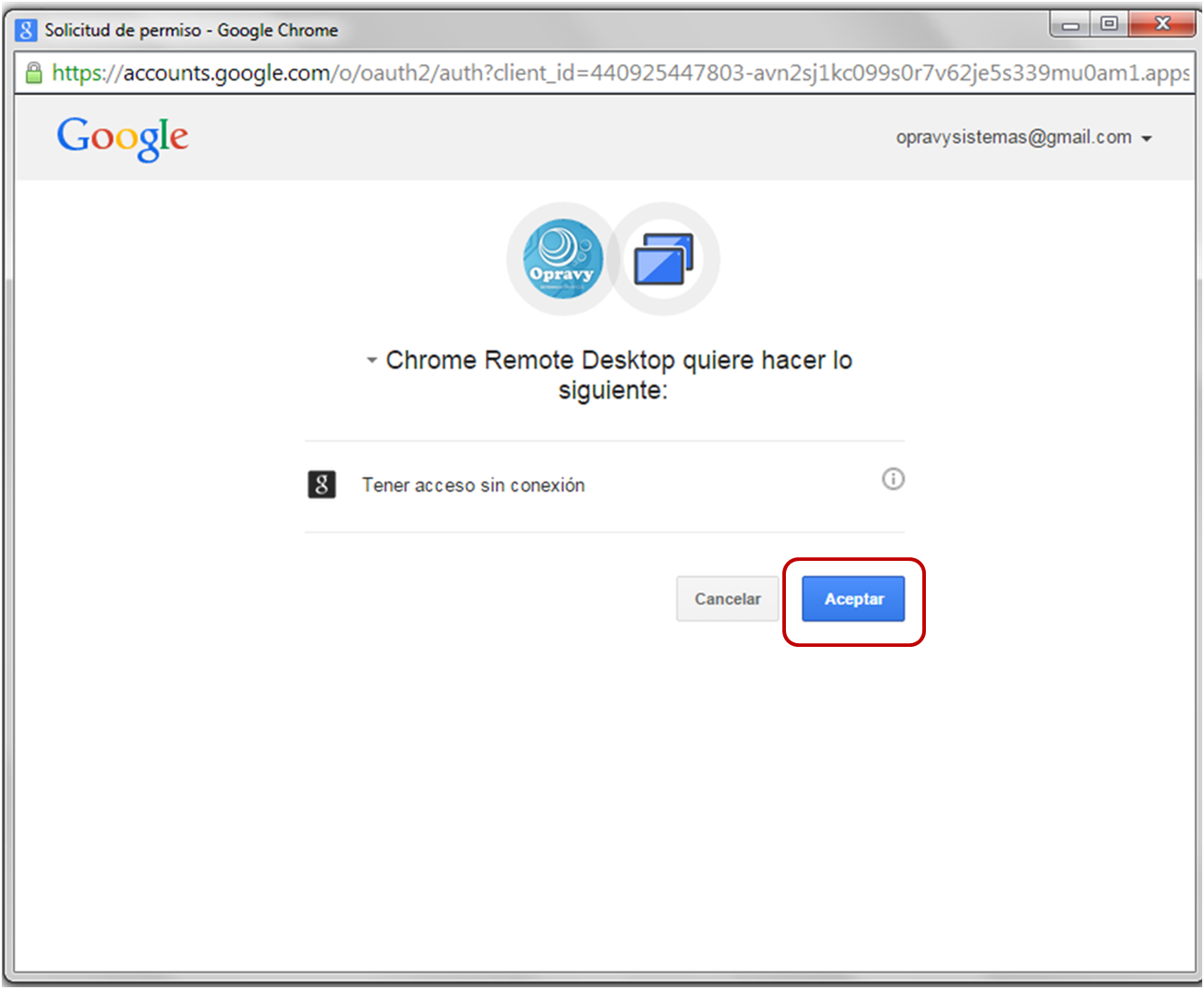1204x989 pixels.
Task: Click the Cancelar button
Action: 727,599
